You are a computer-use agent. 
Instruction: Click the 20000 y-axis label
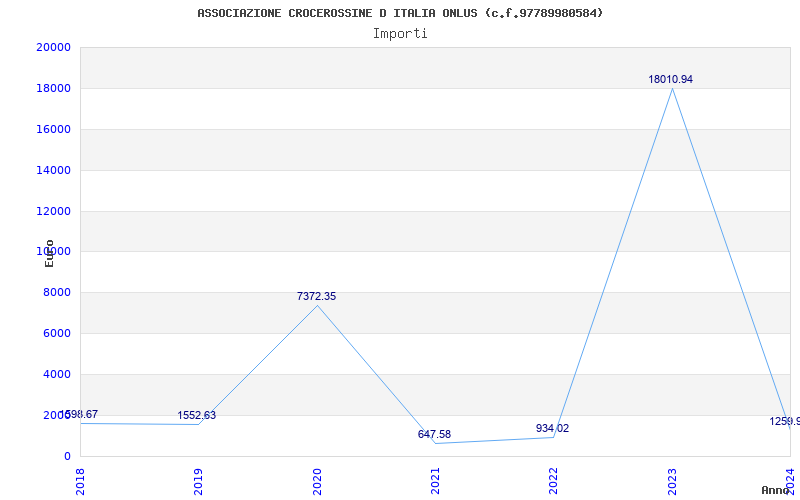(x=53, y=47)
